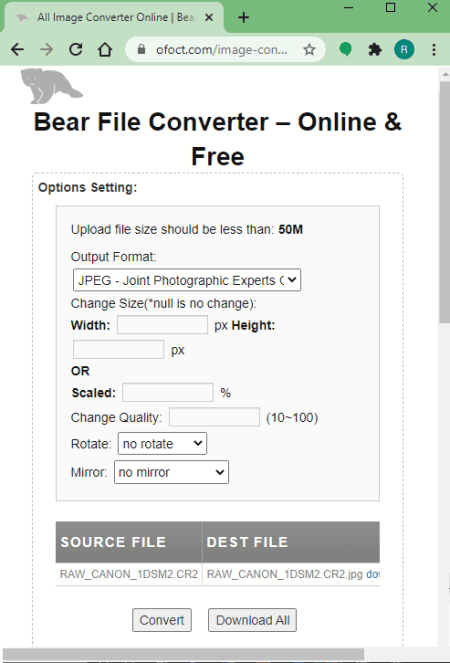Image resolution: width=450 pixels, height=663 pixels.
Task: Click the browser back arrow
Action: click(x=17, y=49)
